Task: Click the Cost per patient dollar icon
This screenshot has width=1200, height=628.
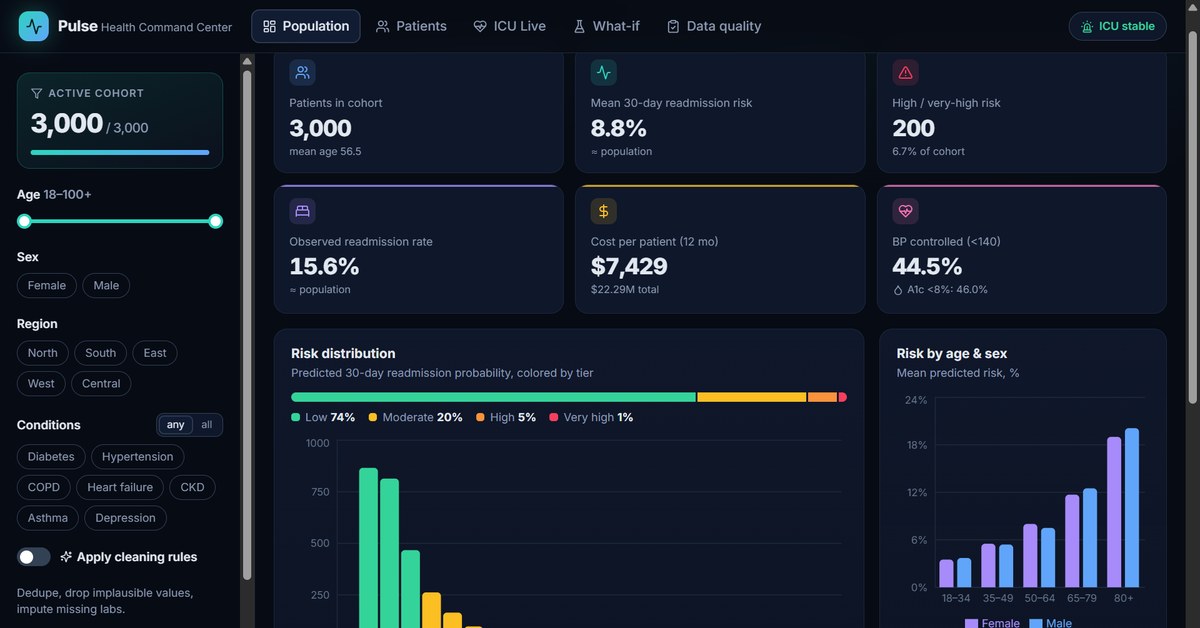Action: pos(604,211)
